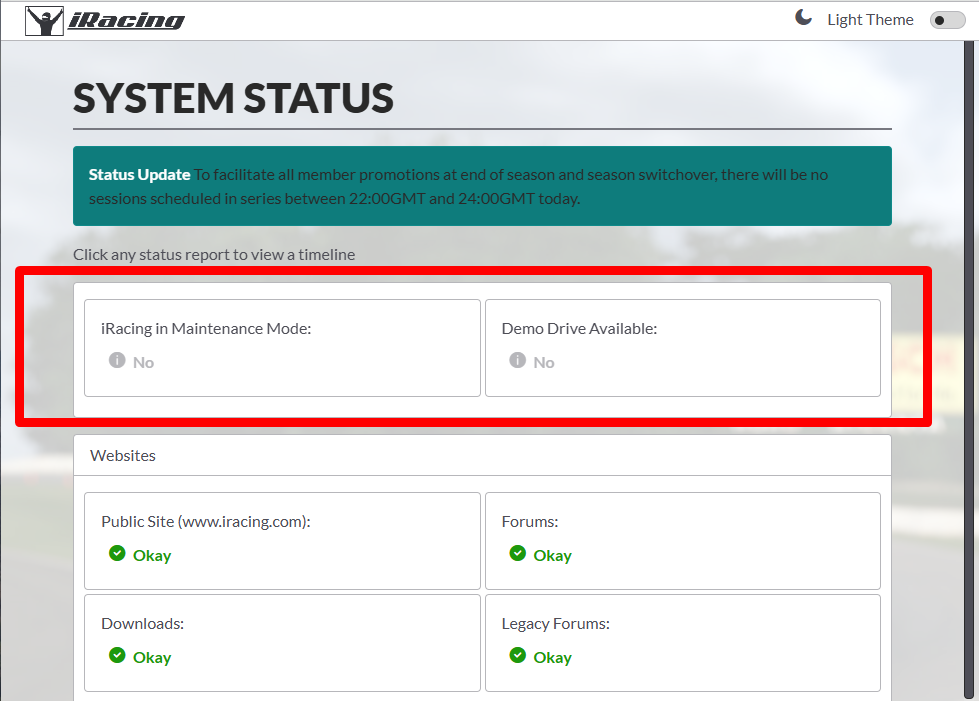View timeline for Public Site (www.iracing.com)
The height and width of the screenshot is (701, 979).
pyautogui.click(x=282, y=541)
